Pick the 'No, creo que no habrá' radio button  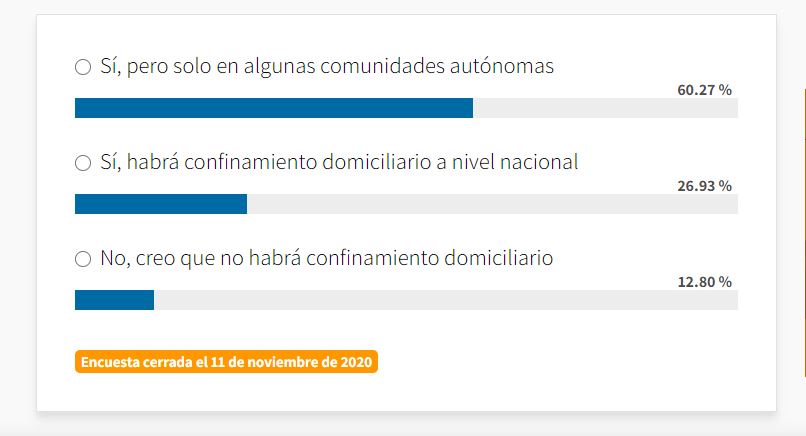[83, 259]
